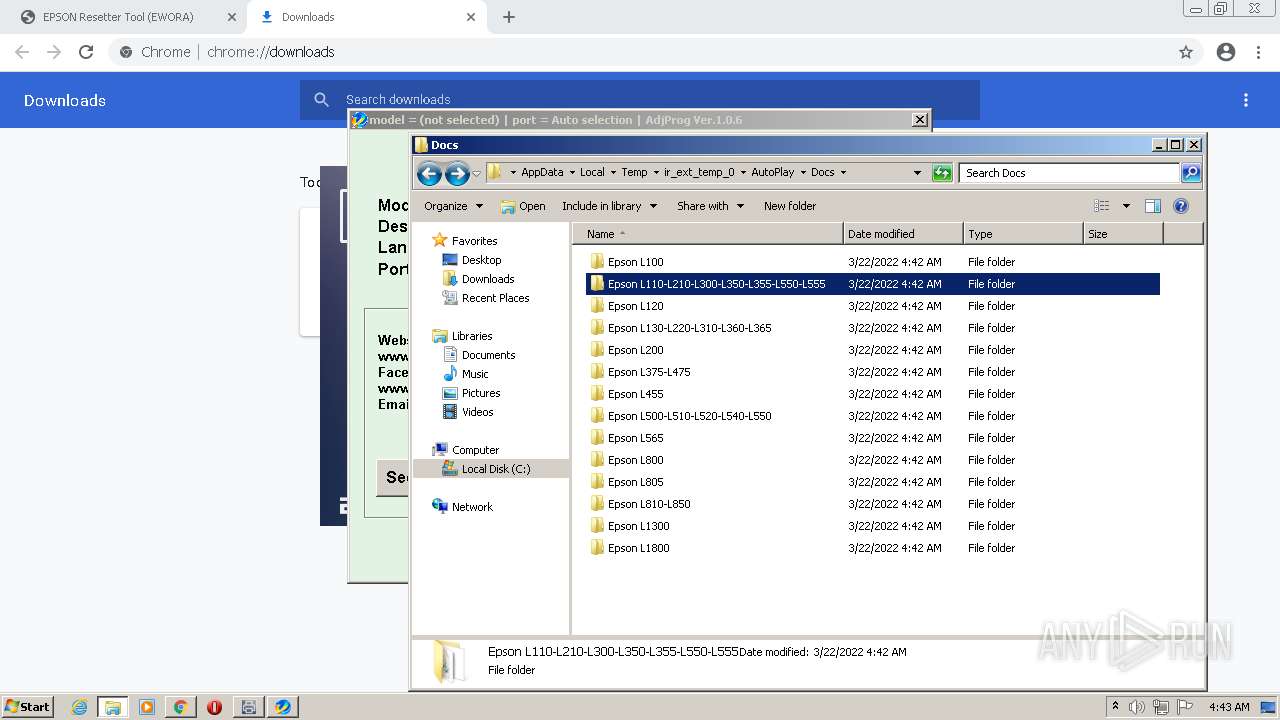Open the Chrome profile avatar icon
Viewport: 1280px width, 720px height.
click(x=1226, y=52)
